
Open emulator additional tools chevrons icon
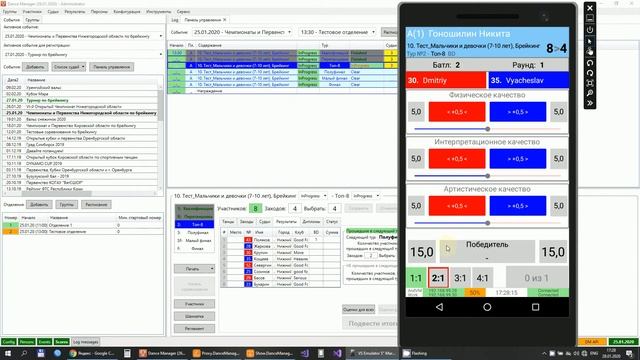click(x=590, y=103)
